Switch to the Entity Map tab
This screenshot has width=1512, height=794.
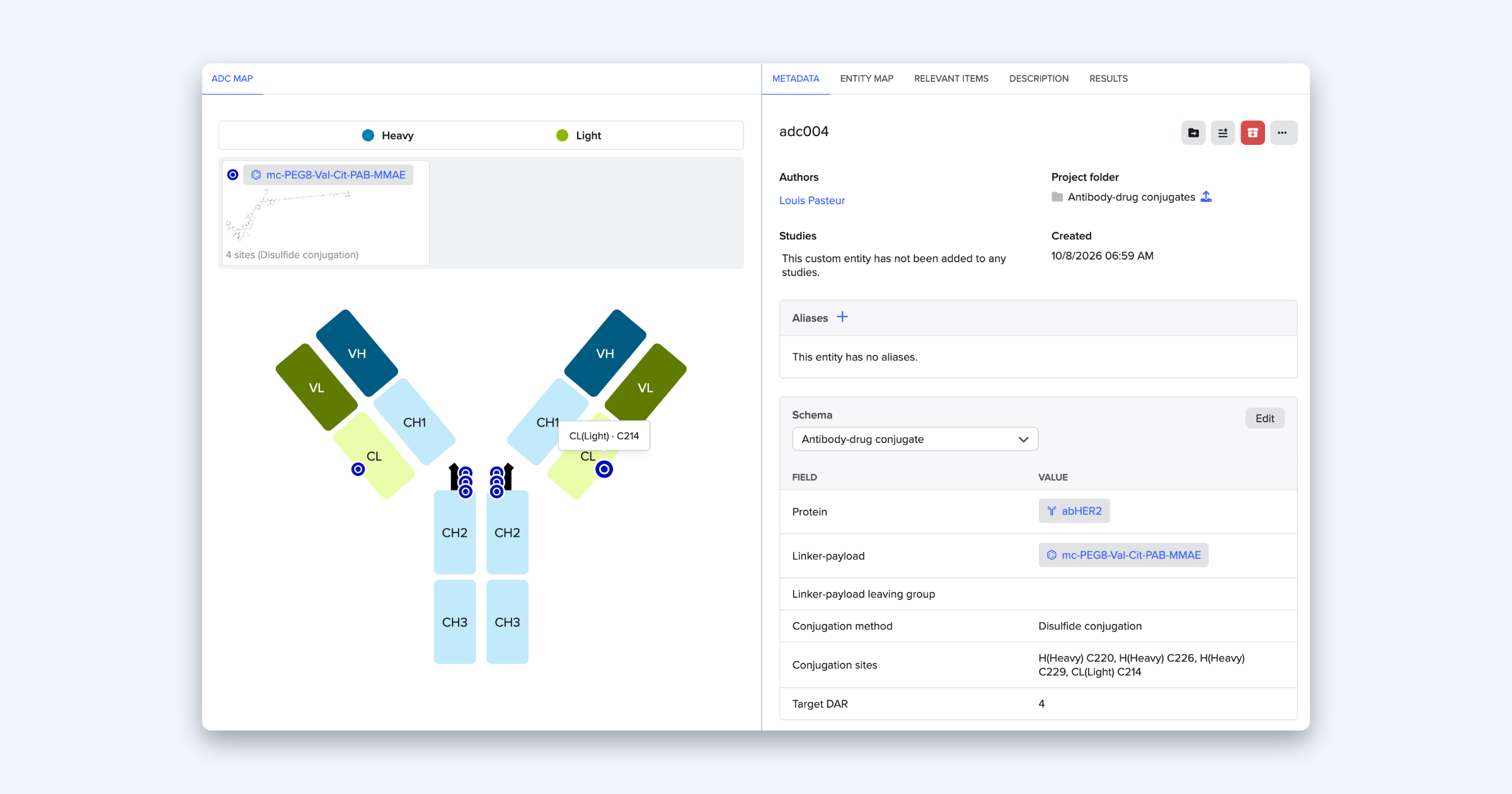(866, 79)
